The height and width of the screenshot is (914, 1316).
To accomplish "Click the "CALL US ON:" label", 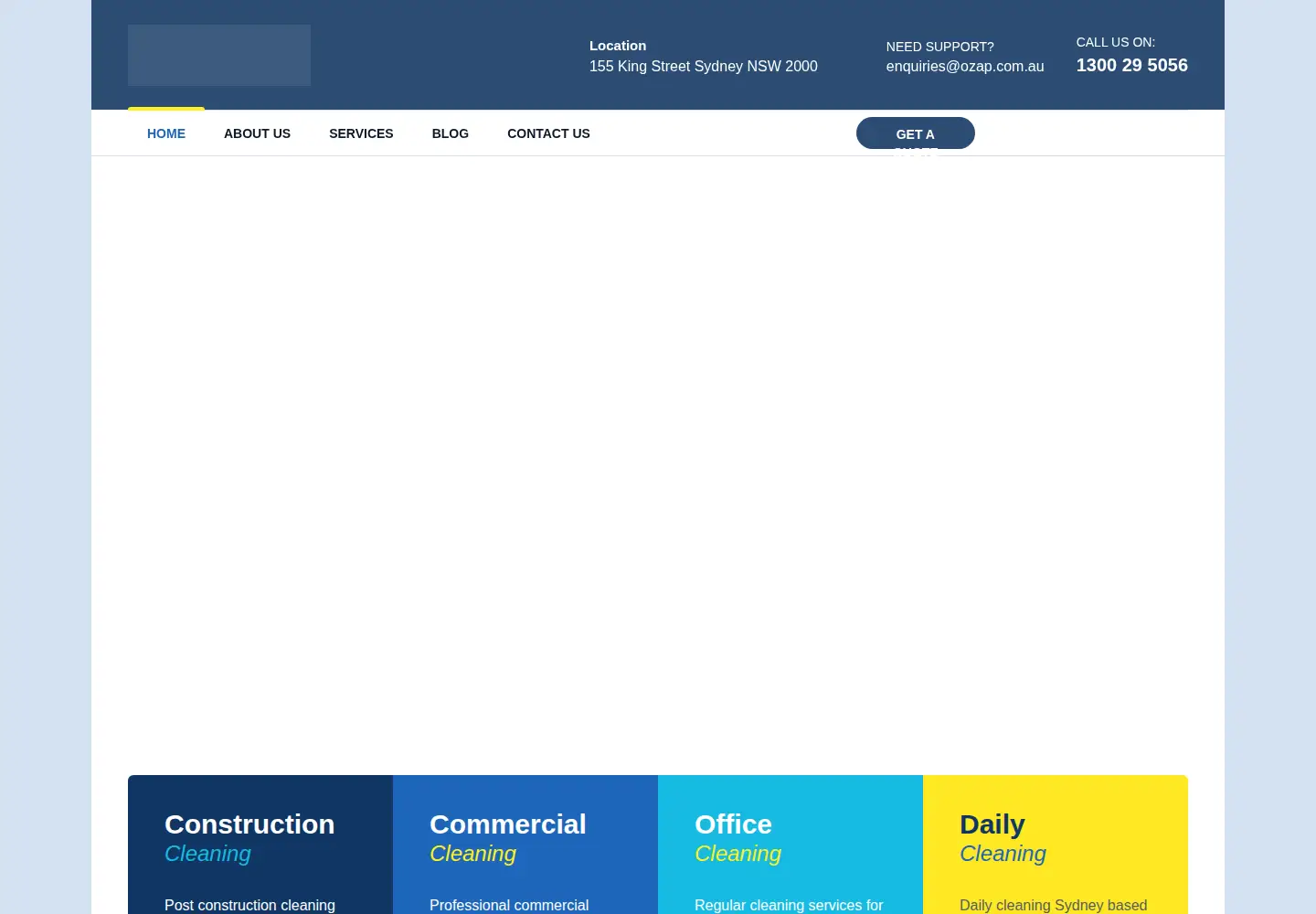I will [1115, 42].
